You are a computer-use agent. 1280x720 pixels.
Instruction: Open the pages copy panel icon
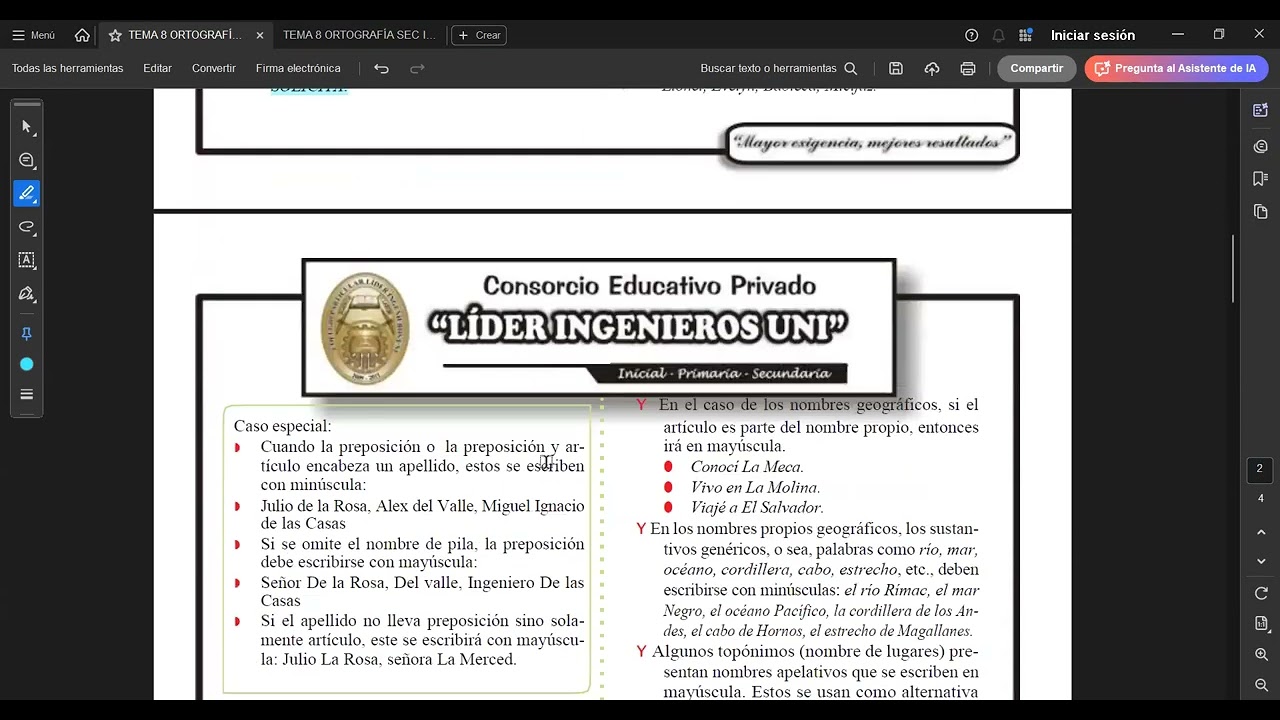click(1260, 212)
